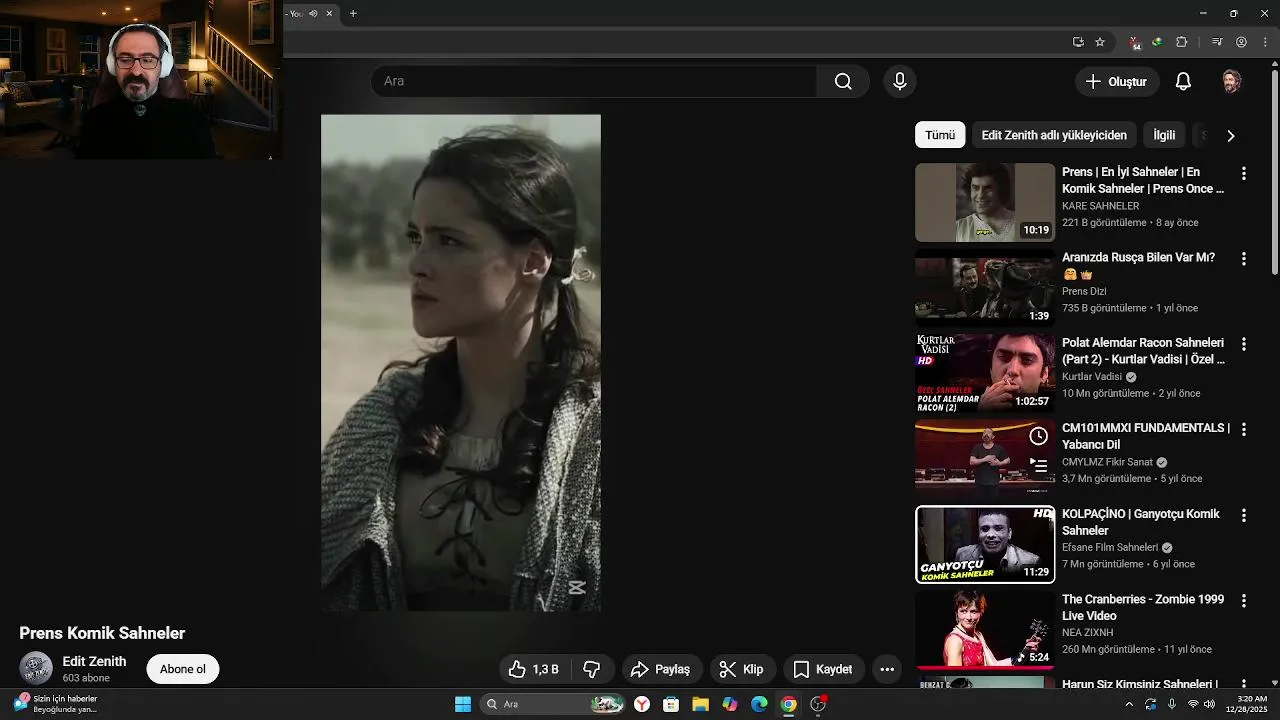Create a clip with Klip button
The image size is (1280, 720).
point(741,669)
